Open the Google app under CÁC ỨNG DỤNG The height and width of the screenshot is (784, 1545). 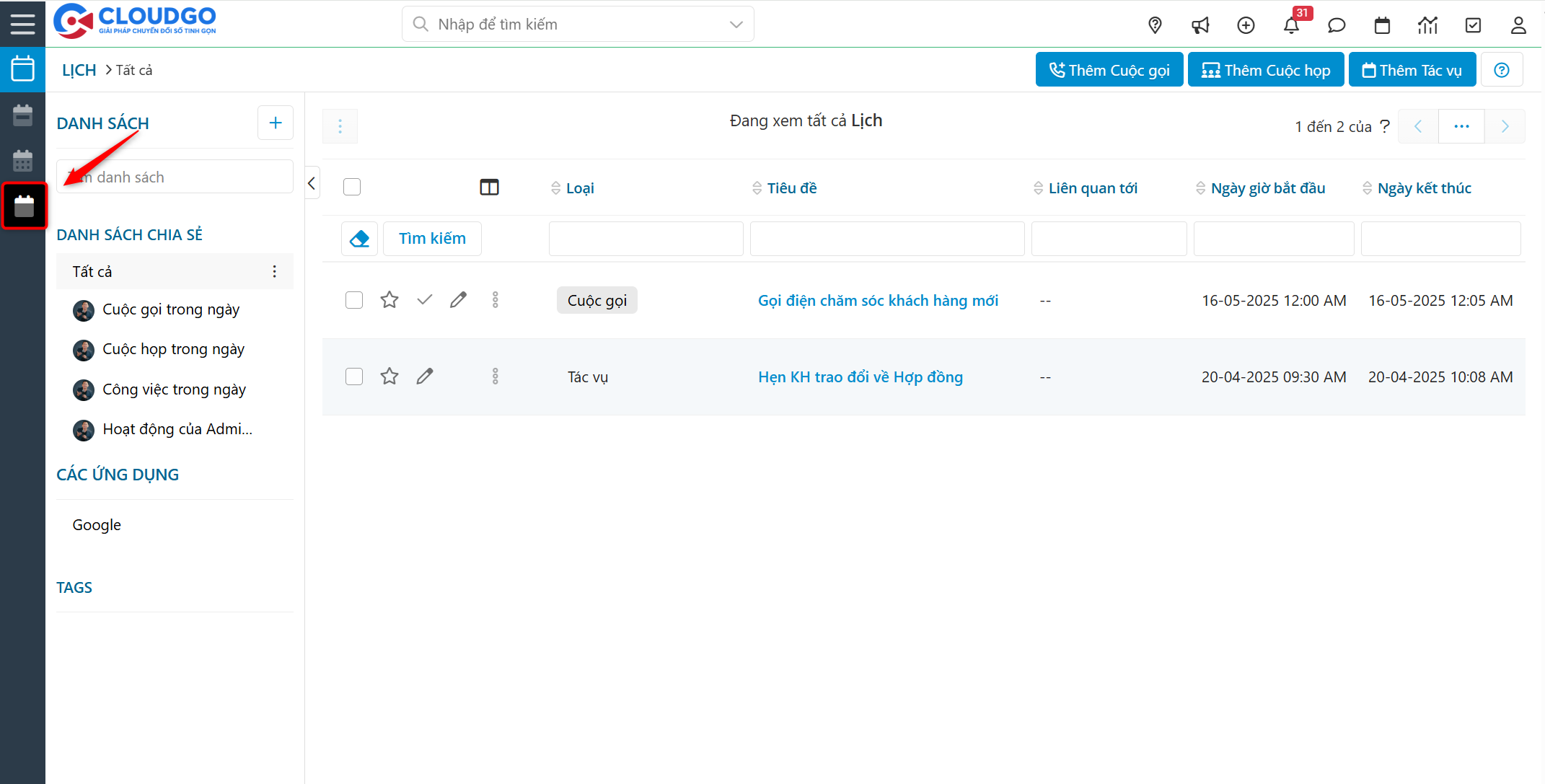96,524
